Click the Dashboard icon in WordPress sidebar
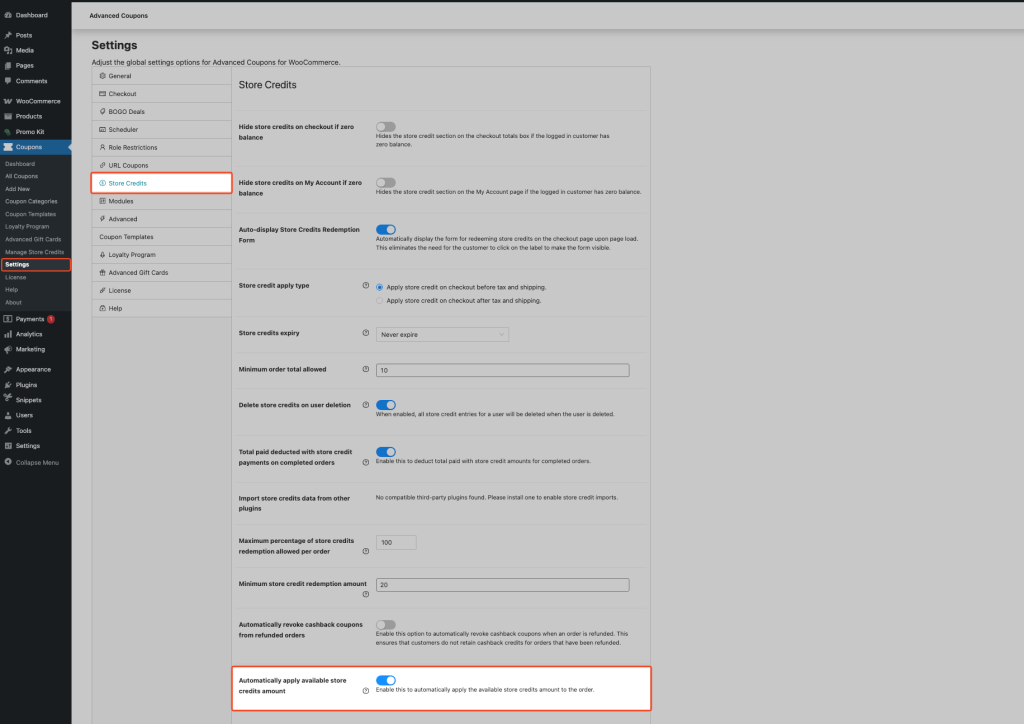This screenshot has height=724, width=1024. (8, 15)
